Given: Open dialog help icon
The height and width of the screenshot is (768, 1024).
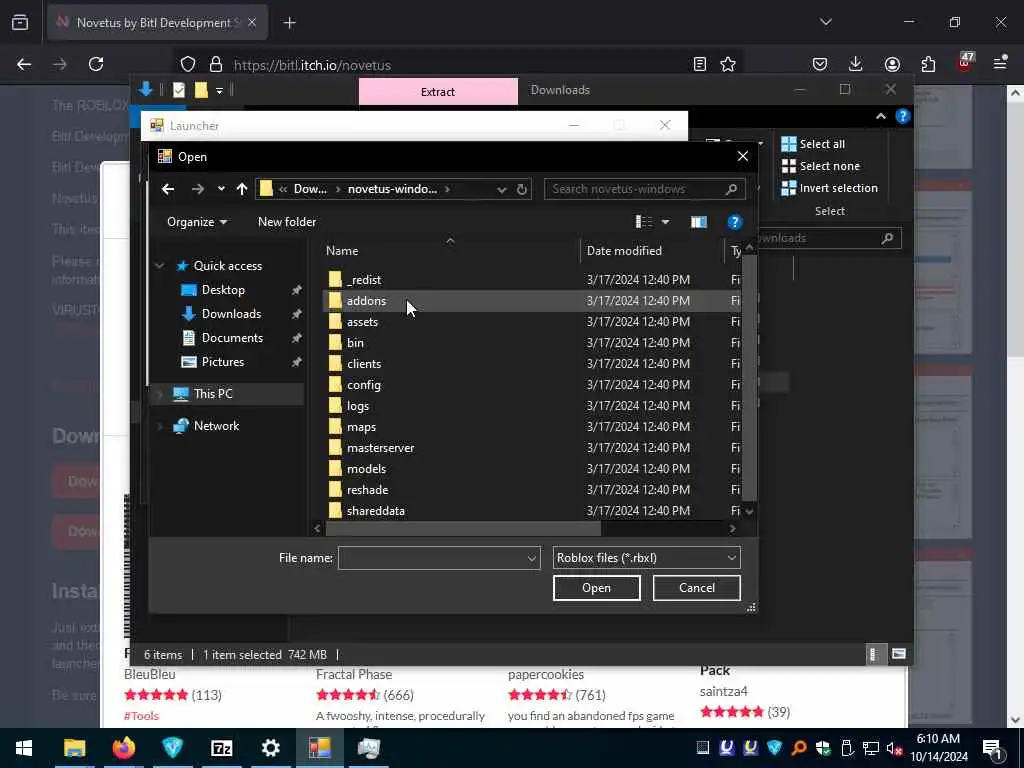Looking at the screenshot, I should (734, 222).
